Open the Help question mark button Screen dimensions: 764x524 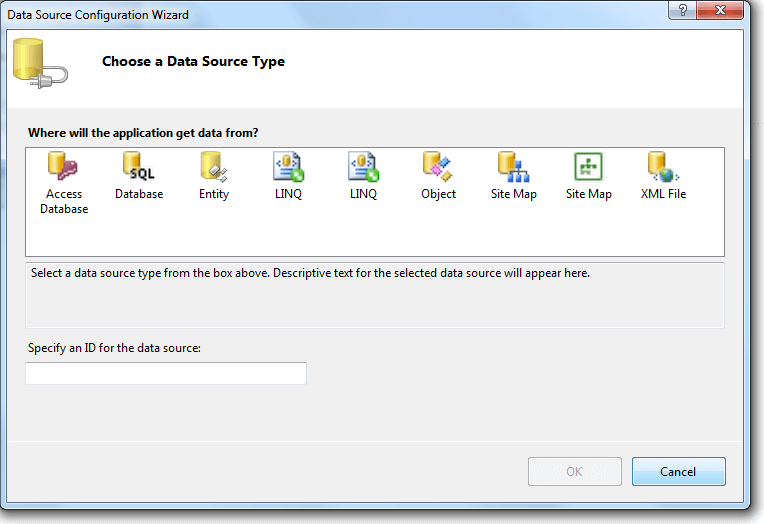pos(682,10)
